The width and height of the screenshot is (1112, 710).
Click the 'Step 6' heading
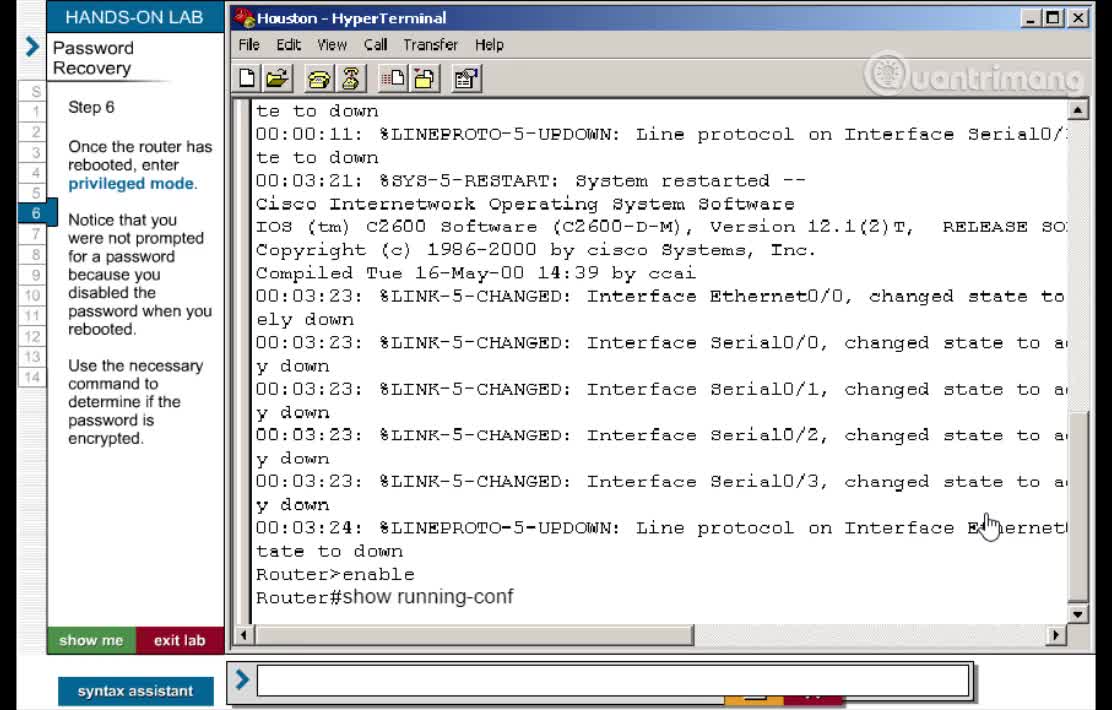pos(91,108)
